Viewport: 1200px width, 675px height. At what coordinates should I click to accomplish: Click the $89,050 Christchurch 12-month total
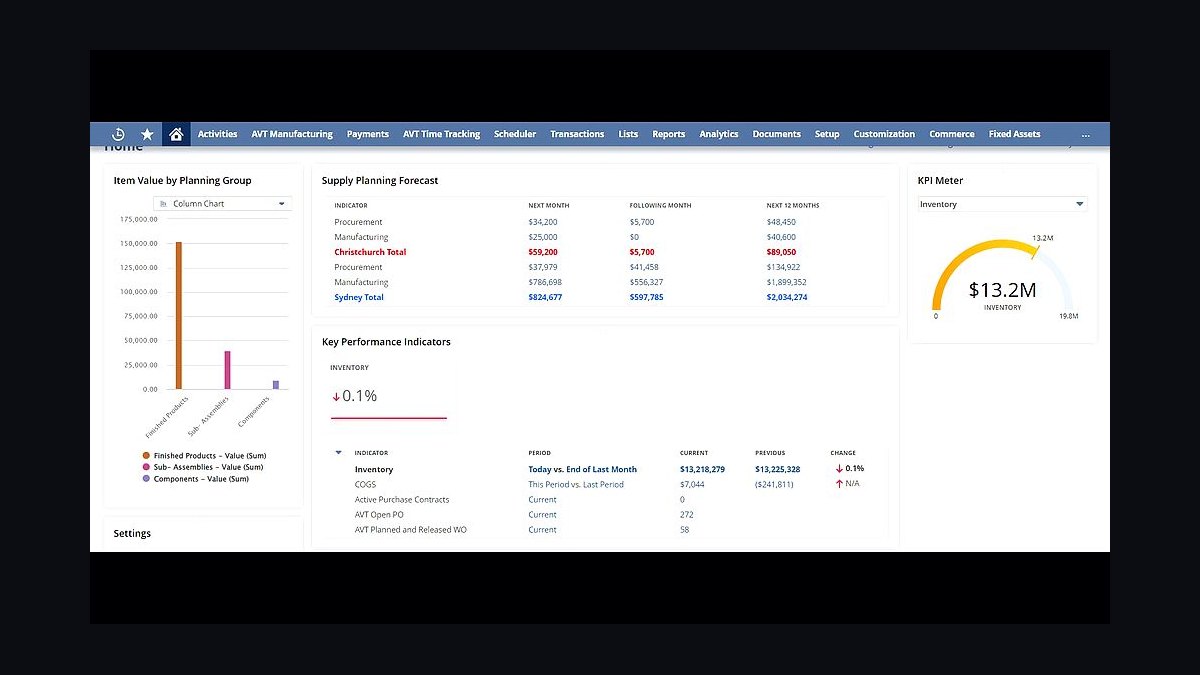pyautogui.click(x=781, y=252)
